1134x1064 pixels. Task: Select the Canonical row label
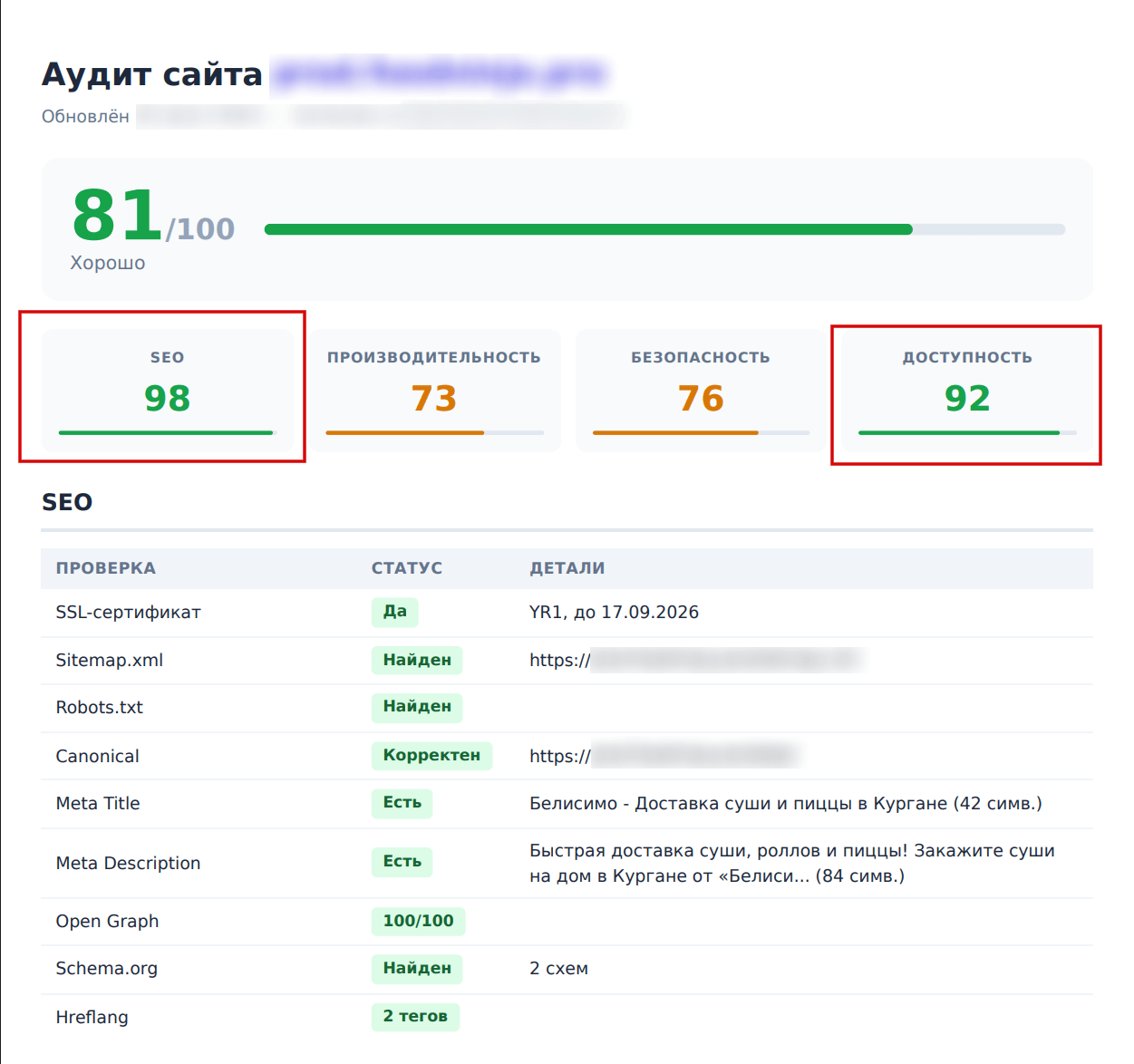coord(97,756)
